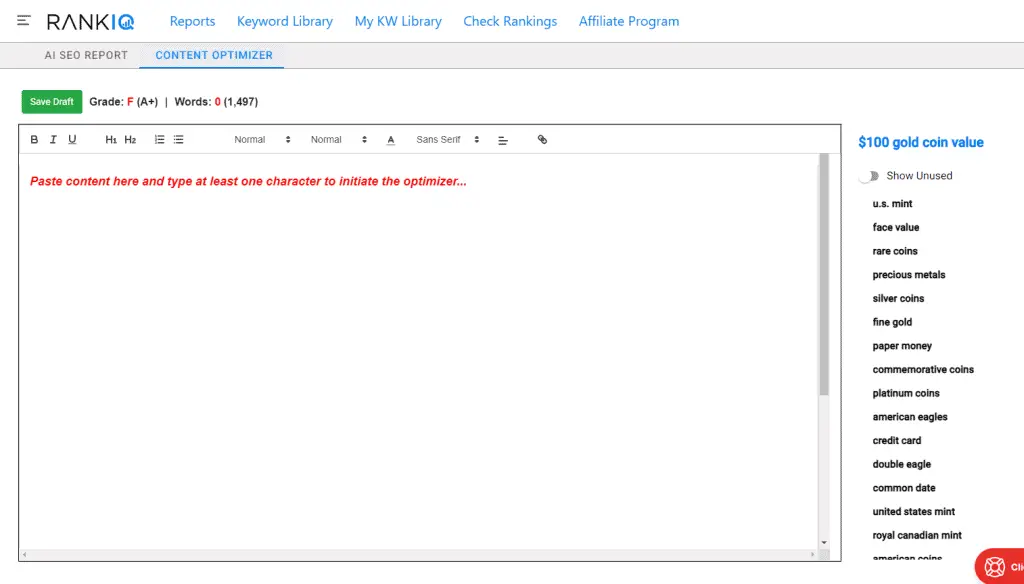Apply italic formatting

(53, 140)
